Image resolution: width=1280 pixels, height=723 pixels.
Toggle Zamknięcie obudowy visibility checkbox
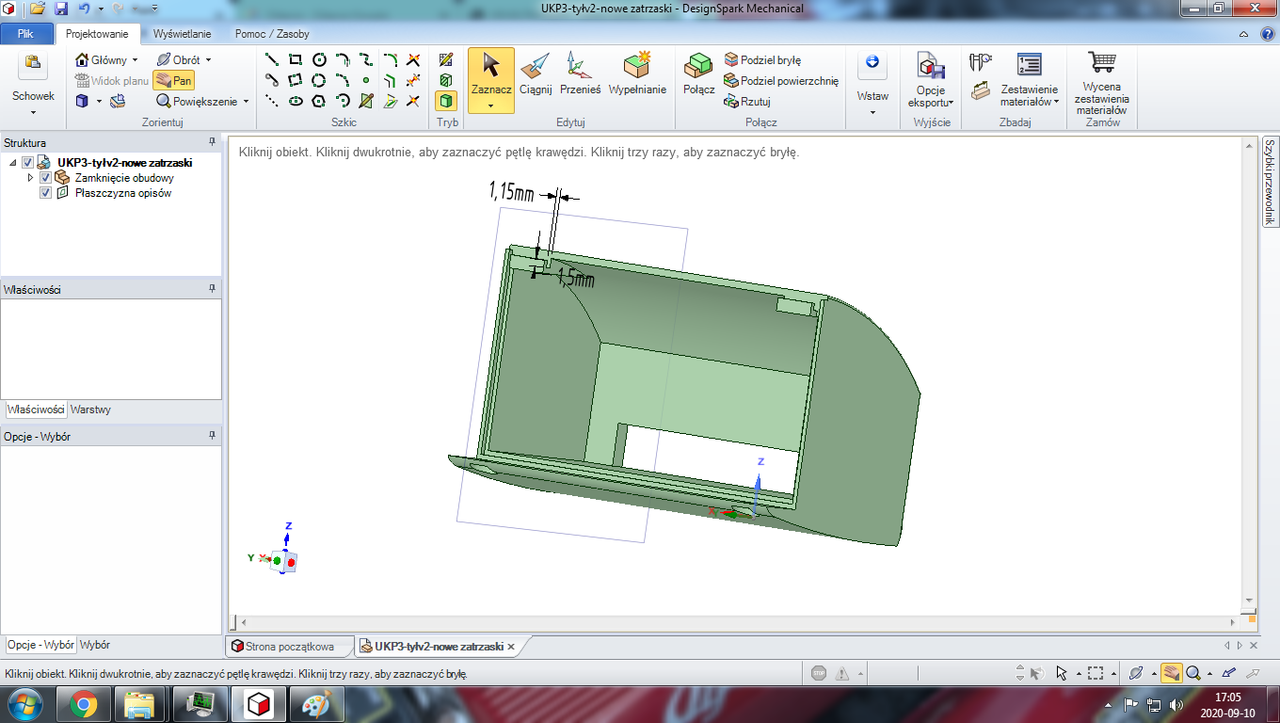[x=45, y=177]
